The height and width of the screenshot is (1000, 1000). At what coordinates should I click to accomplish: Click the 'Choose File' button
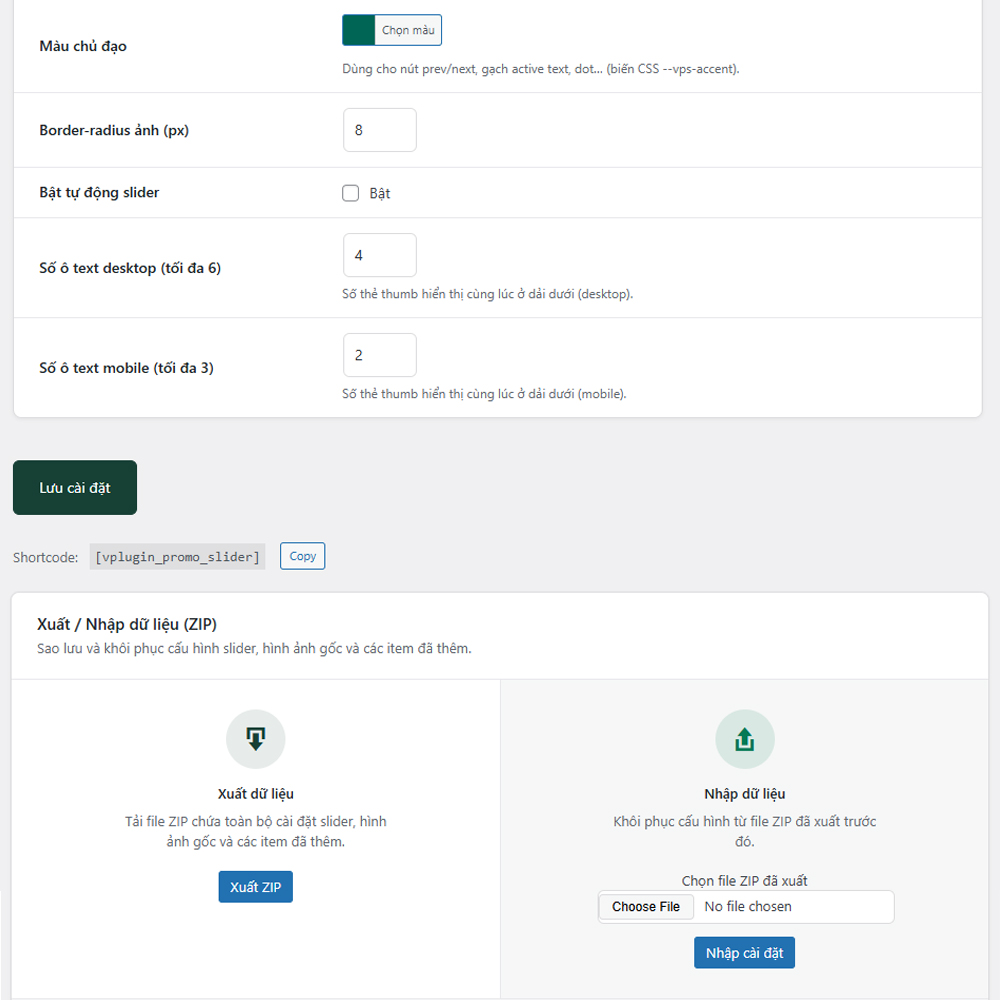(x=646, y=907)
